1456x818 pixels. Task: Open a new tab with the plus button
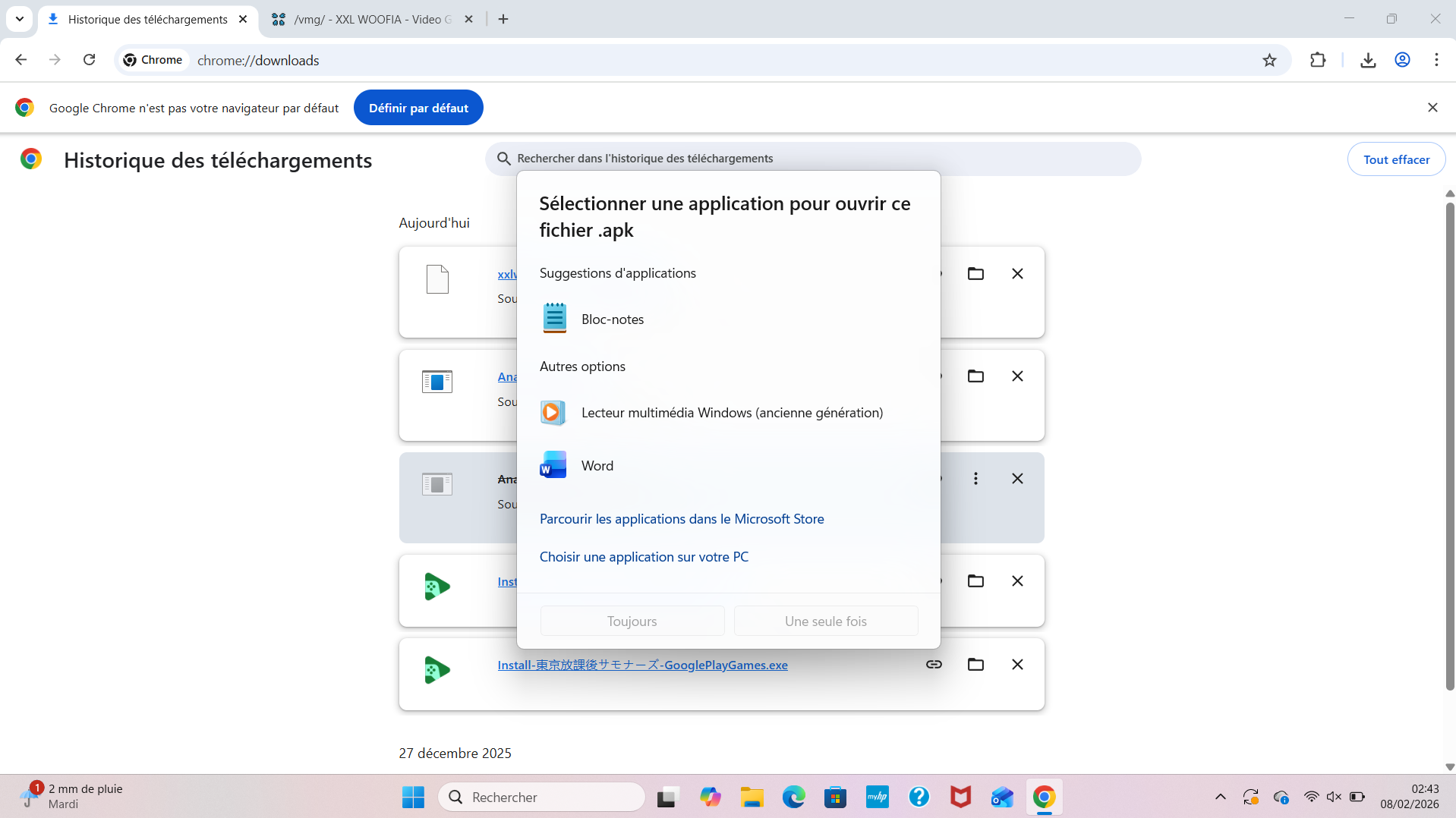pos(503,19)
